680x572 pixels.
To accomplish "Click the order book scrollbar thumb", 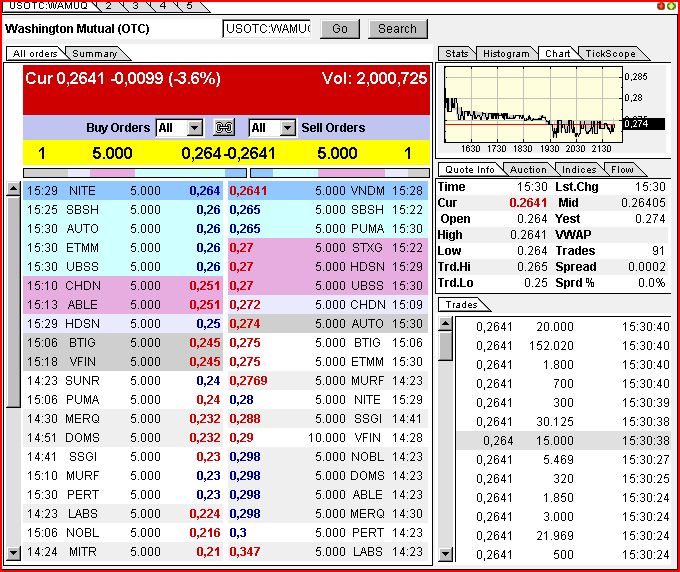I will (13, 302).
